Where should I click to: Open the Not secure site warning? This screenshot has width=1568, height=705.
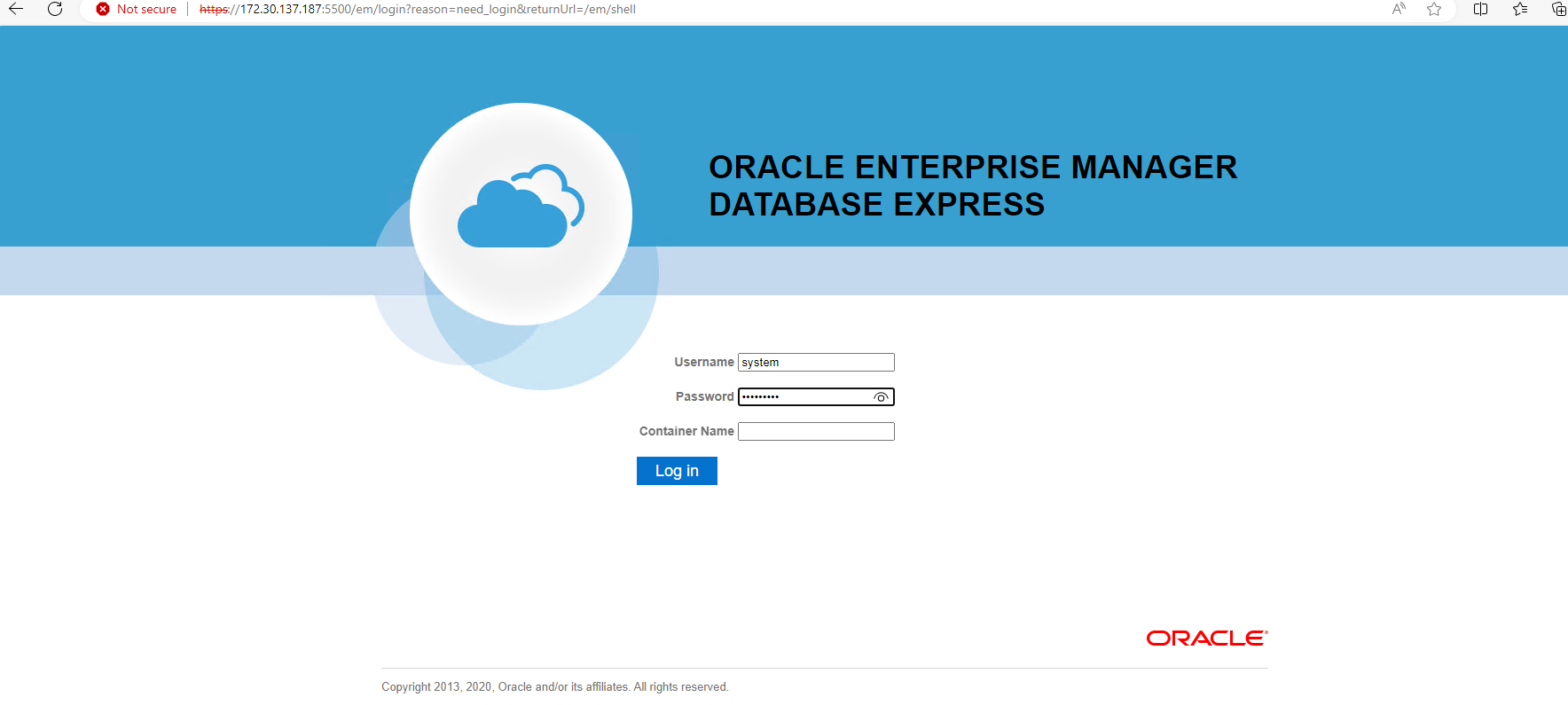click(x=137, y=9)
